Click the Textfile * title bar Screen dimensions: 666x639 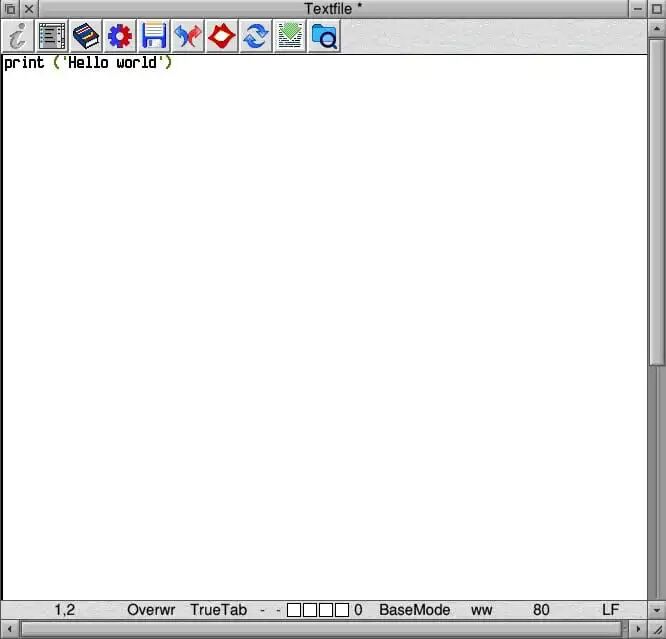click(333, 9)
